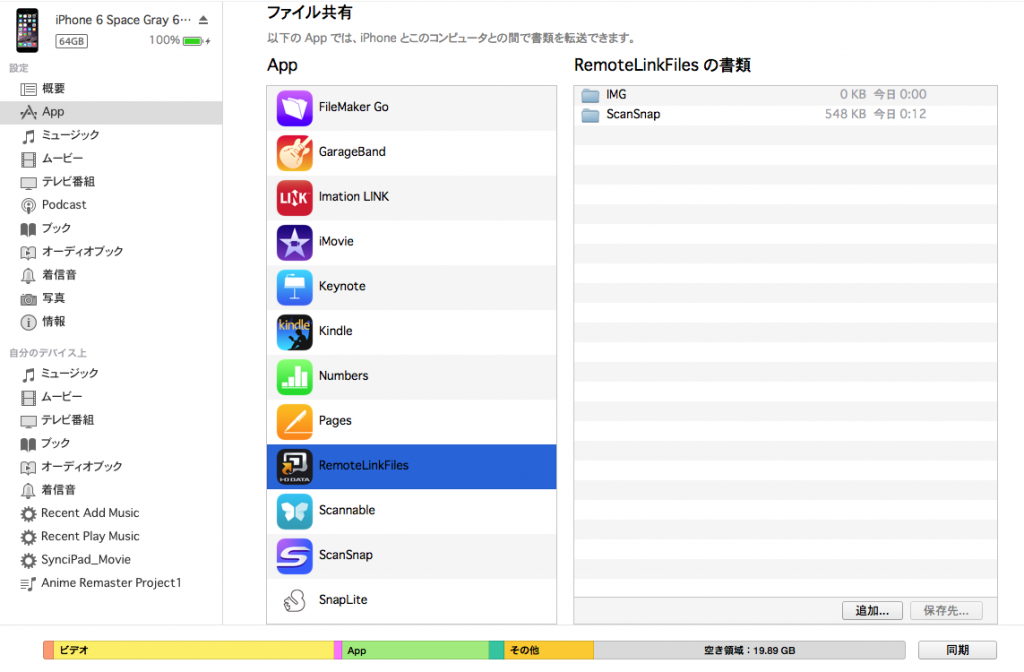The height and width of the screenshot is (672, 1024).
Task: Click the FileMaker Go app icon
Action: point(294,108)
